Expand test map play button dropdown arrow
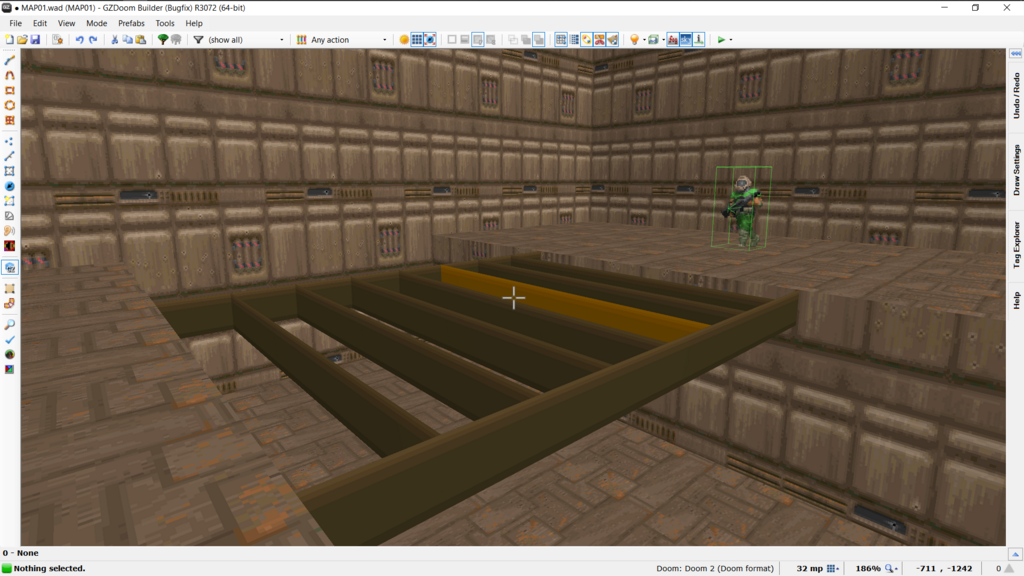This screenshot has width=1024, height=576. tap(731, 40)
